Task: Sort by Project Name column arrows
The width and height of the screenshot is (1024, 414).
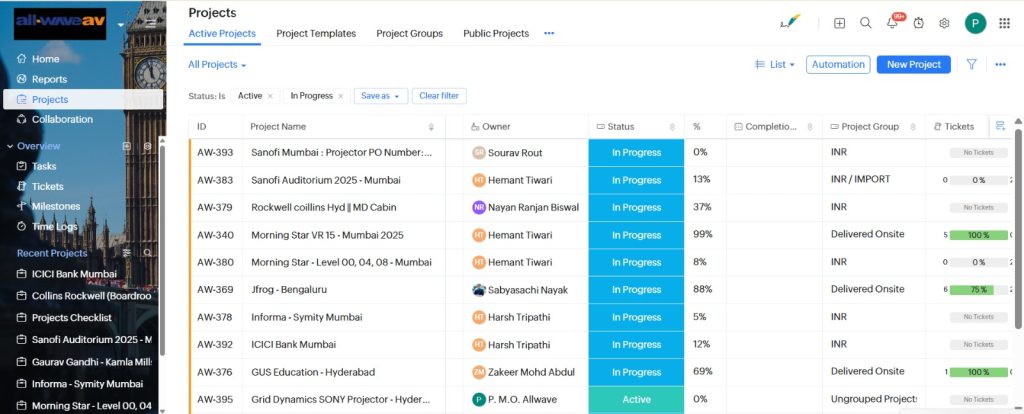Action: [431, 127]
